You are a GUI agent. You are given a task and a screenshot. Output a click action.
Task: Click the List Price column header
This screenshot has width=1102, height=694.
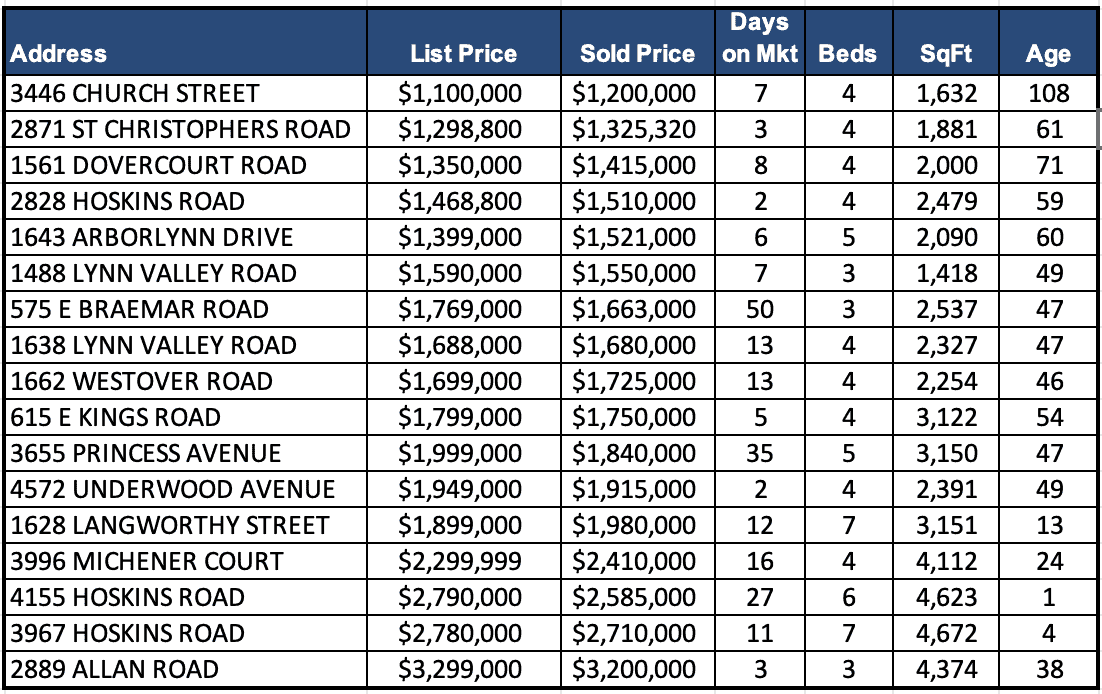pos(463,54)
